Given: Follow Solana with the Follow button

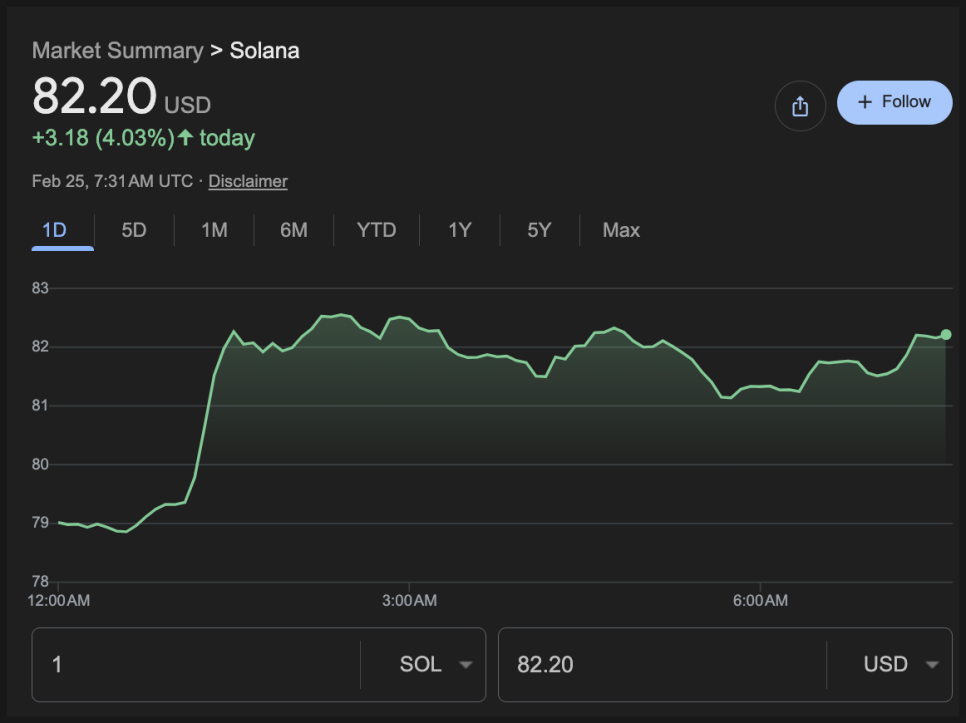Looking at the screenshot, I should 894,102.
